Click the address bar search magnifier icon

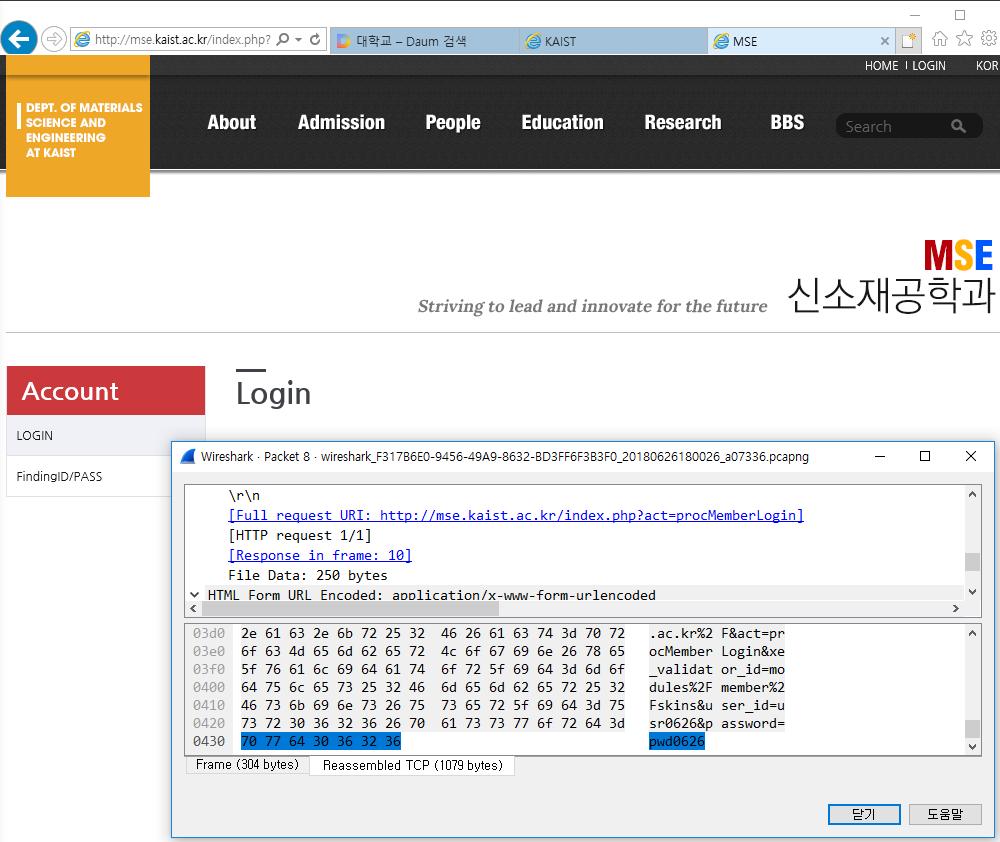pos(283,40)
